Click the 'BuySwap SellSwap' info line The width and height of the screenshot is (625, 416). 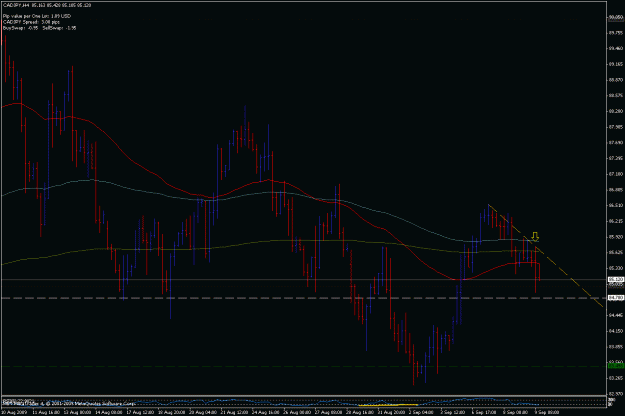[39, 28]
